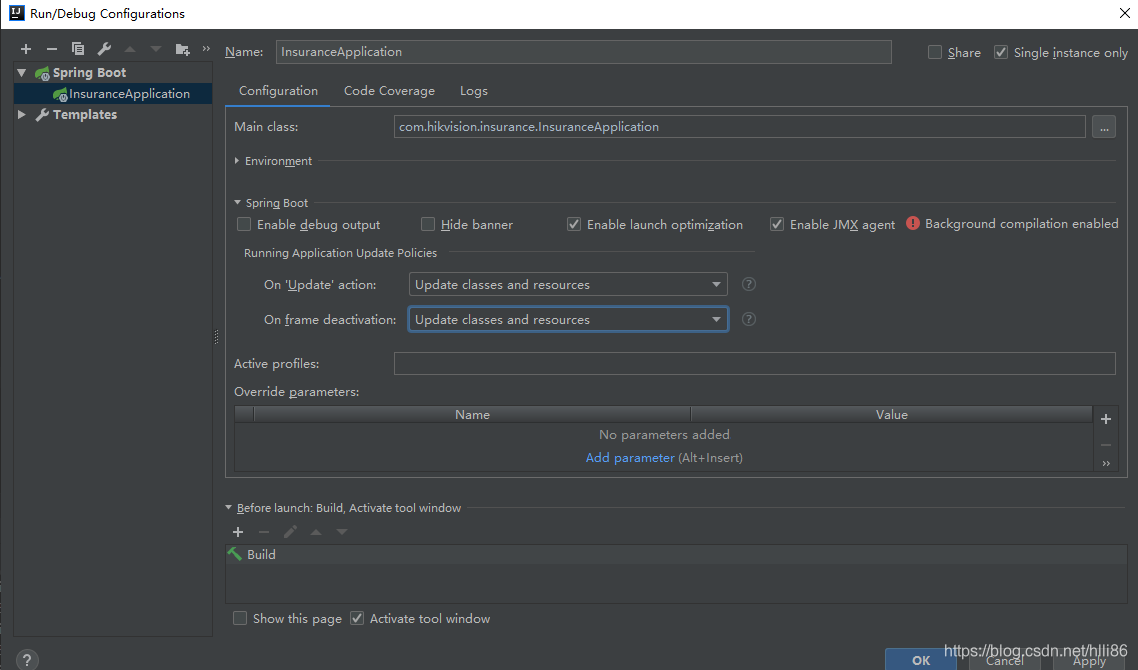1138x670 pixels.
Task: Click the Name input field
Action: tap(584, 52)
